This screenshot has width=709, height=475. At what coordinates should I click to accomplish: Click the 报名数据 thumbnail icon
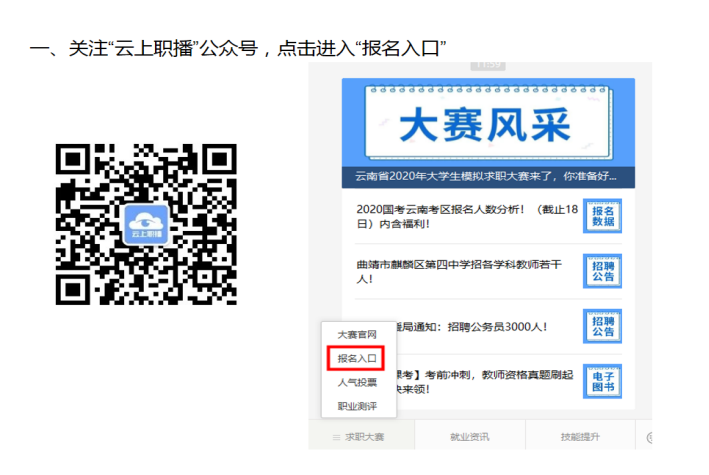coord(602,216)
